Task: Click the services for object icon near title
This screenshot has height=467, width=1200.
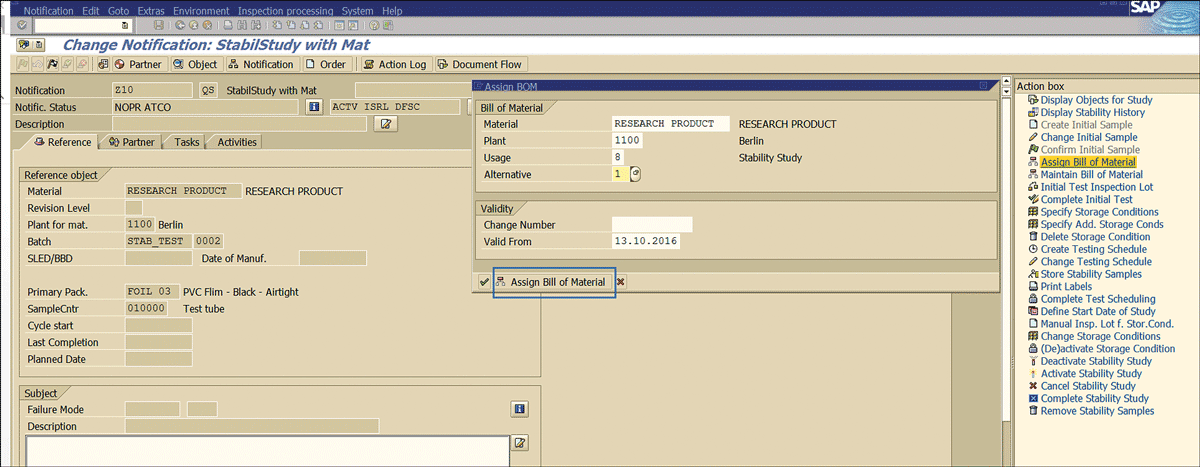Action: click(22, 45)
